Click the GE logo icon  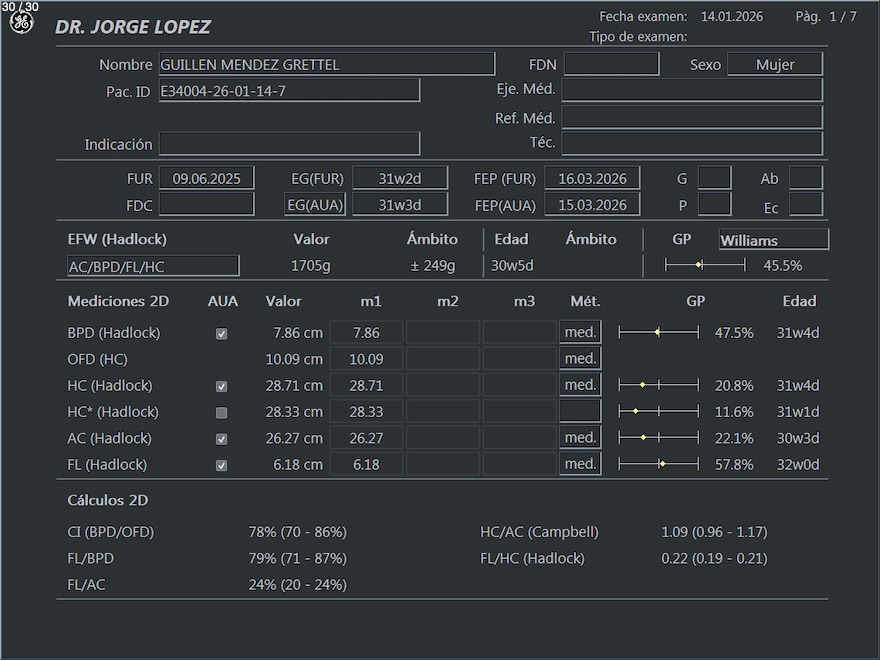point(21,23)
